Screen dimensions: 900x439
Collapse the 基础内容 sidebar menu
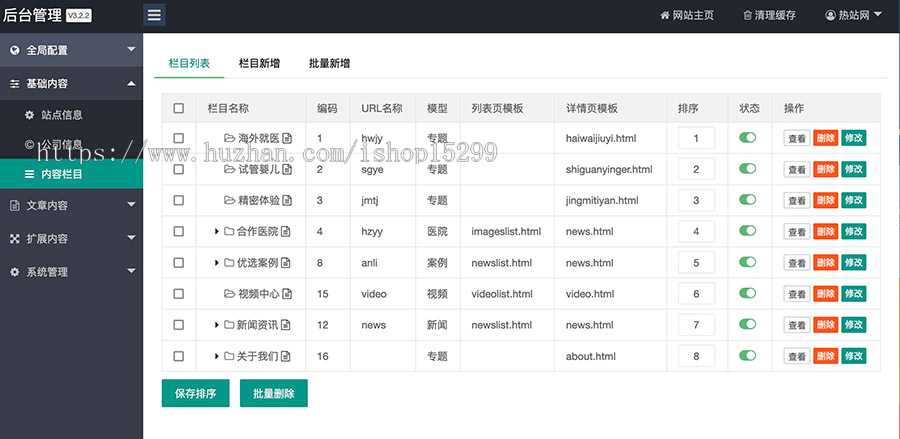71,84
